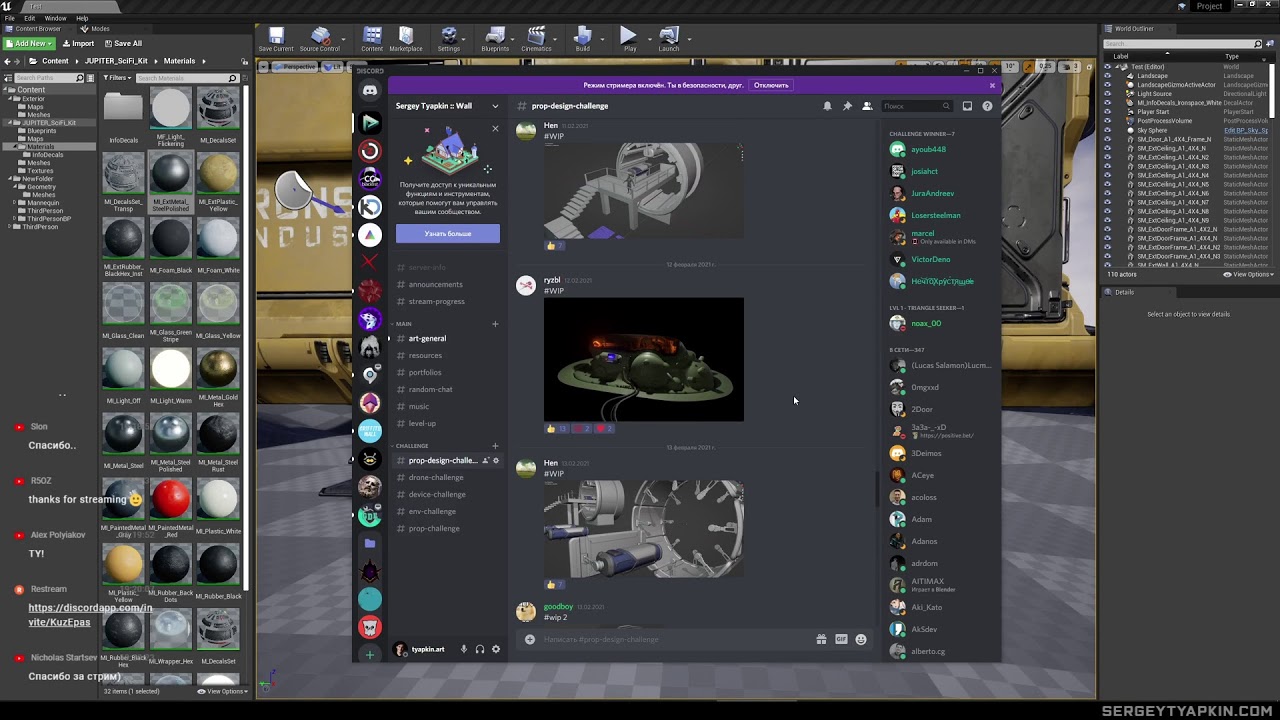Click attach plus button in message bar
Viewport: 1280px width, 720px height.
tap(529, 639)
